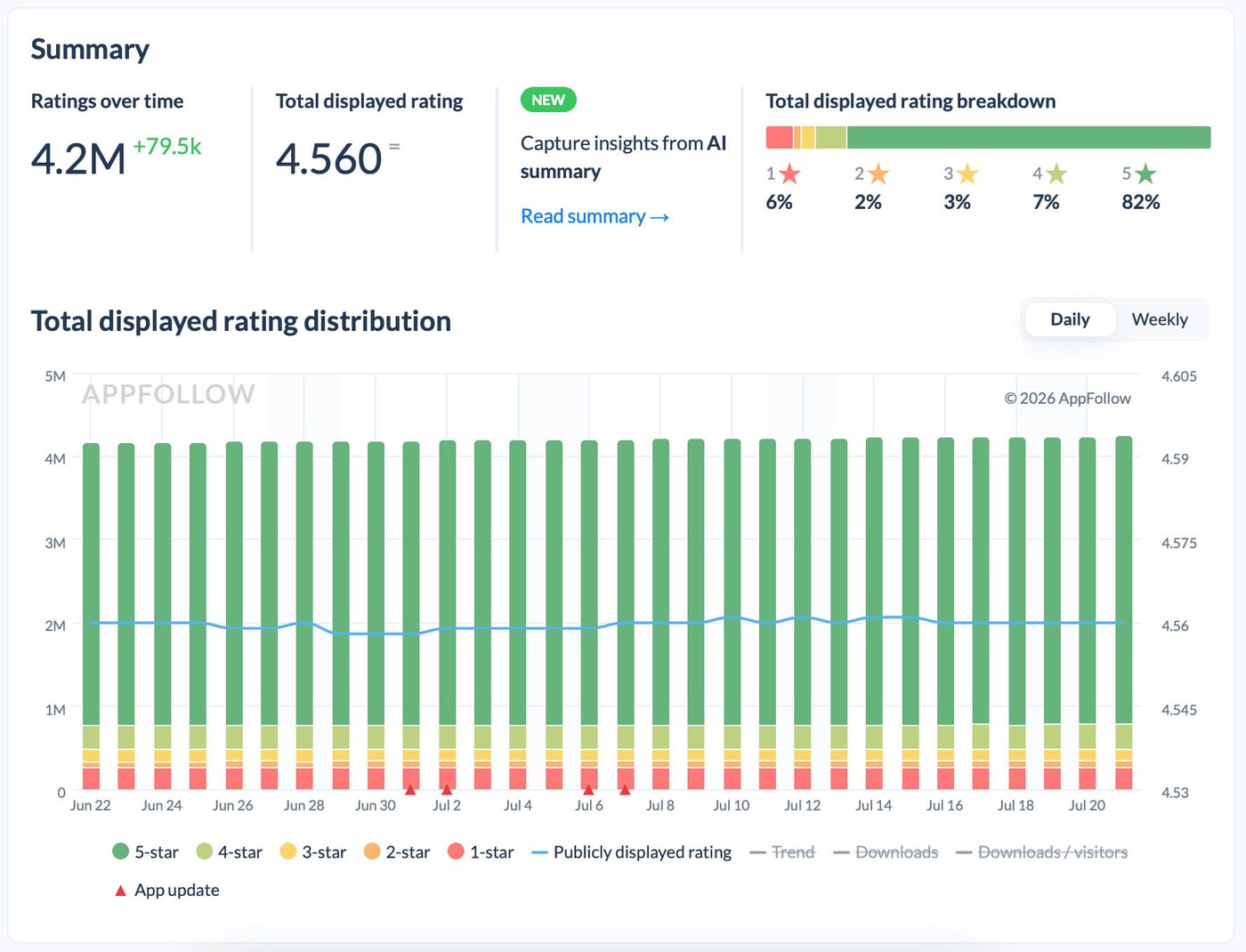
Task: Click the equals indicator beside 4.560
Action: (394, 146)
